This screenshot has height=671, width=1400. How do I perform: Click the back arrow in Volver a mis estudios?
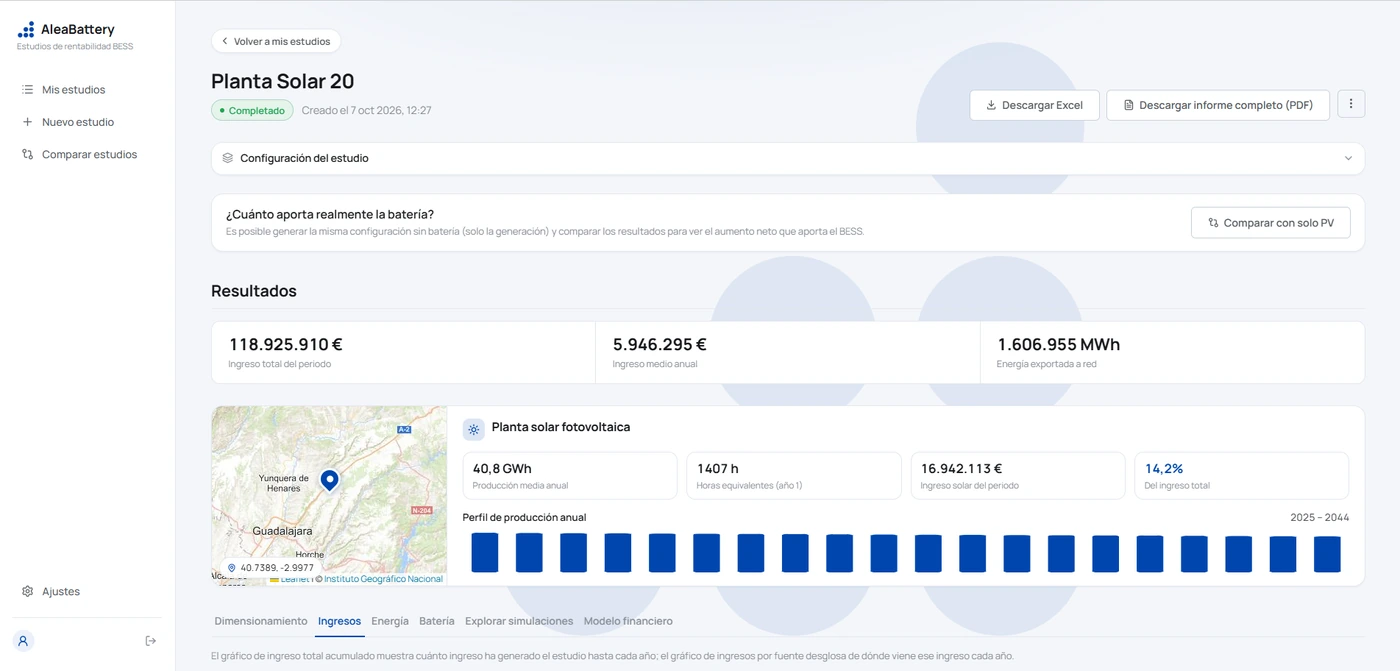225,41
